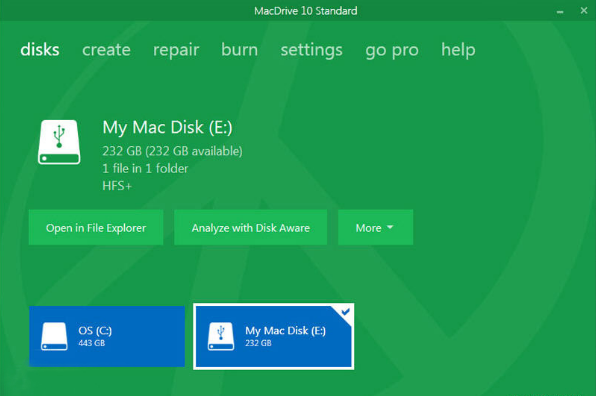Click USB drive icon on My Mac Disk tile
This screenshot has height=396, width=596.
pyautogui.click(x=221, y=336)
